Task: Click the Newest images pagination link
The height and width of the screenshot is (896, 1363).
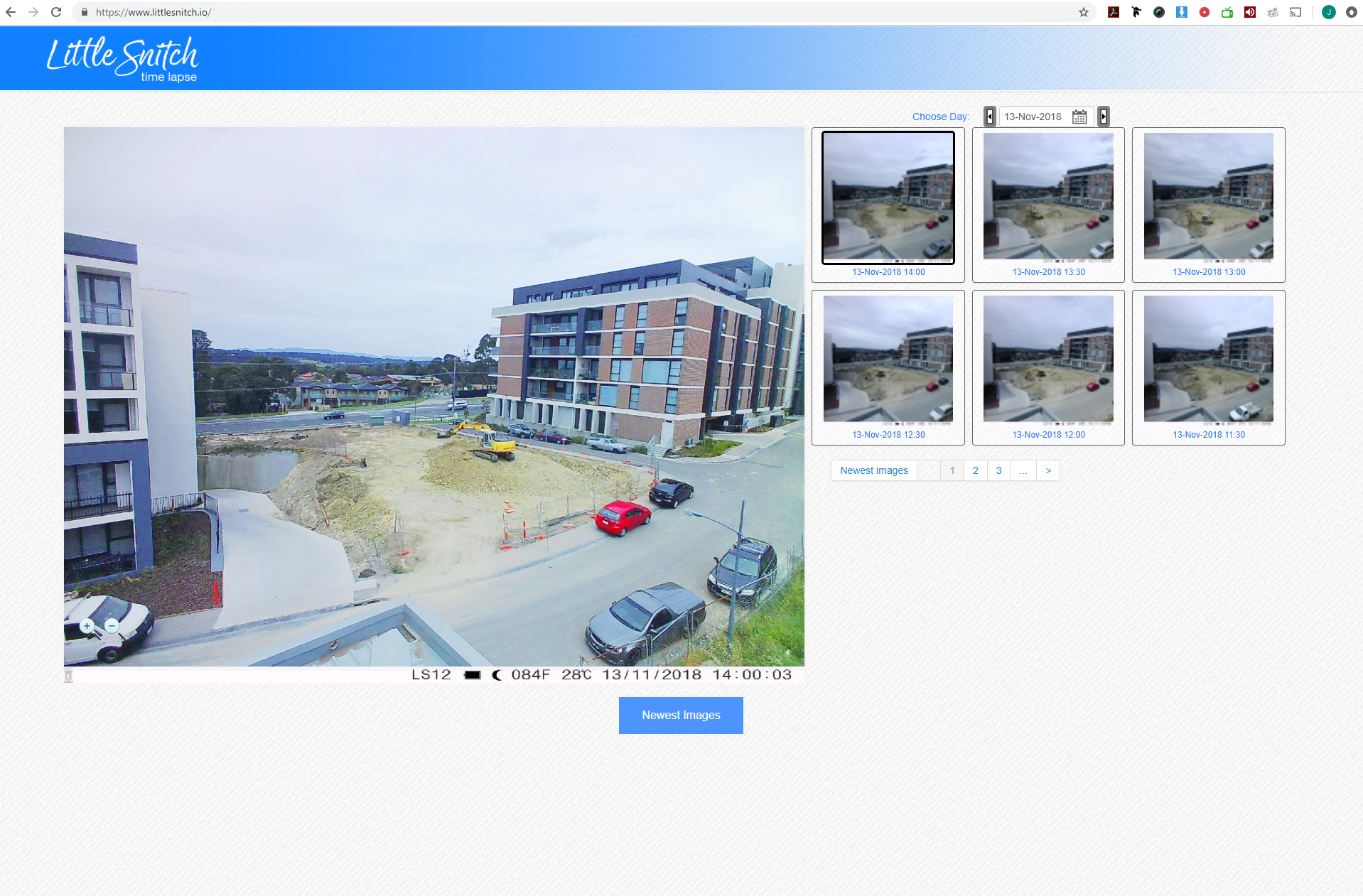Action: click(873, 470)
